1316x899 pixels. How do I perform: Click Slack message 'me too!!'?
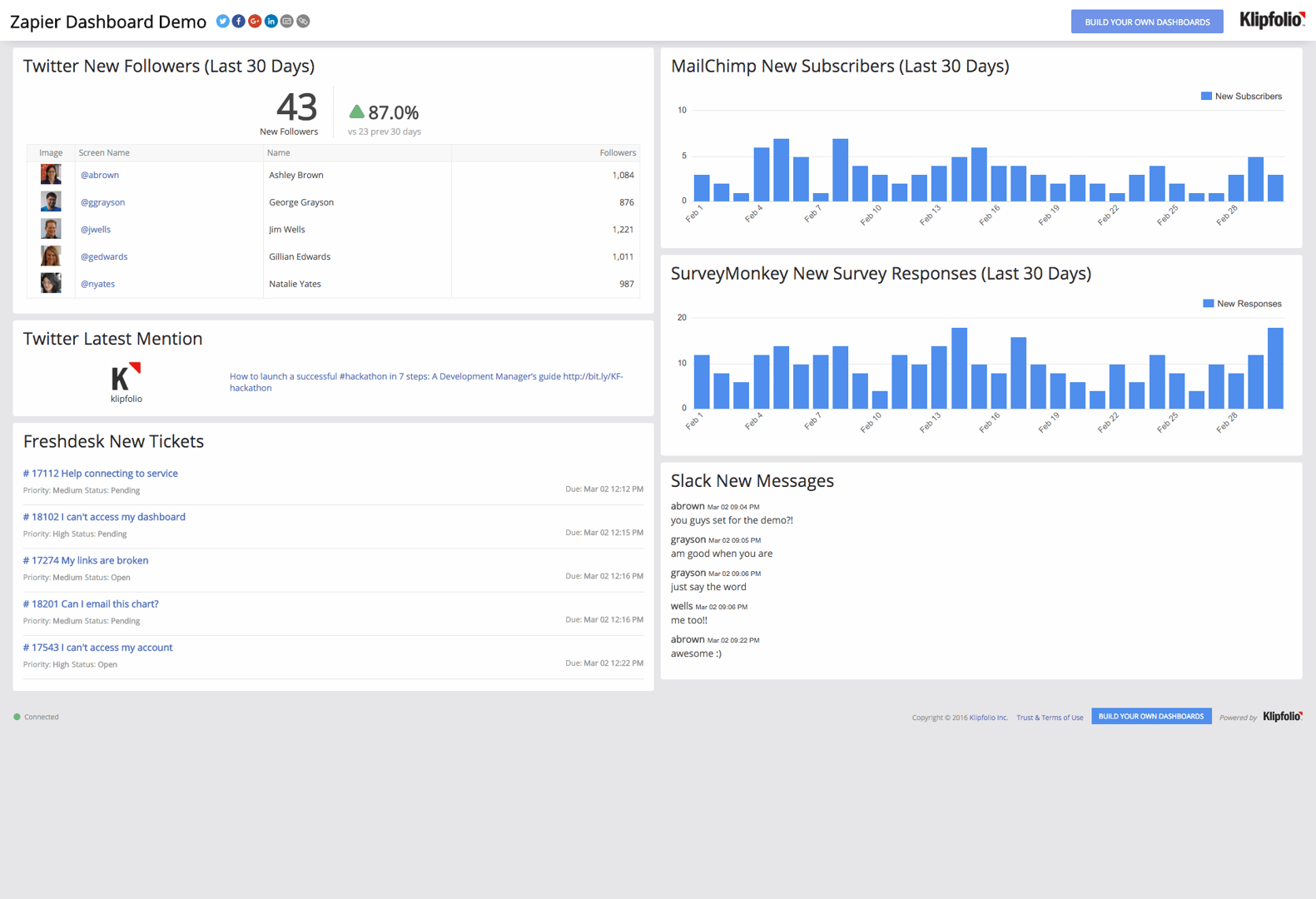pyautogui.click(x=689, y=620)
